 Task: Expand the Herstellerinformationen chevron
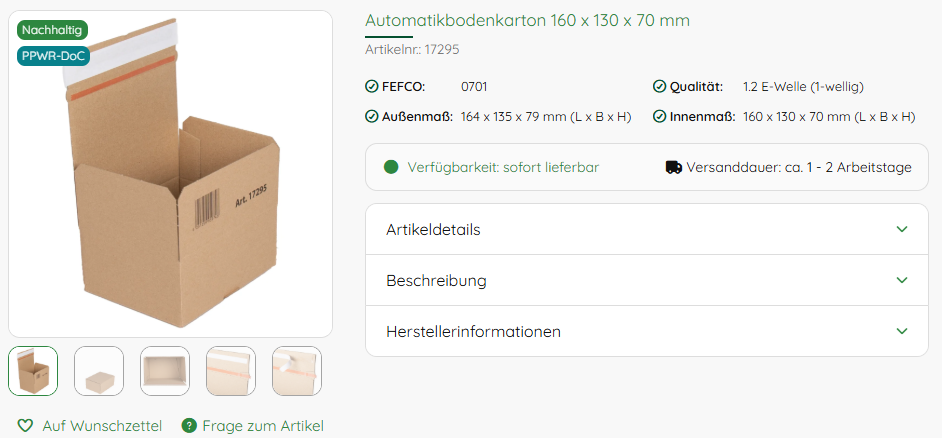[x=901, y=331]
